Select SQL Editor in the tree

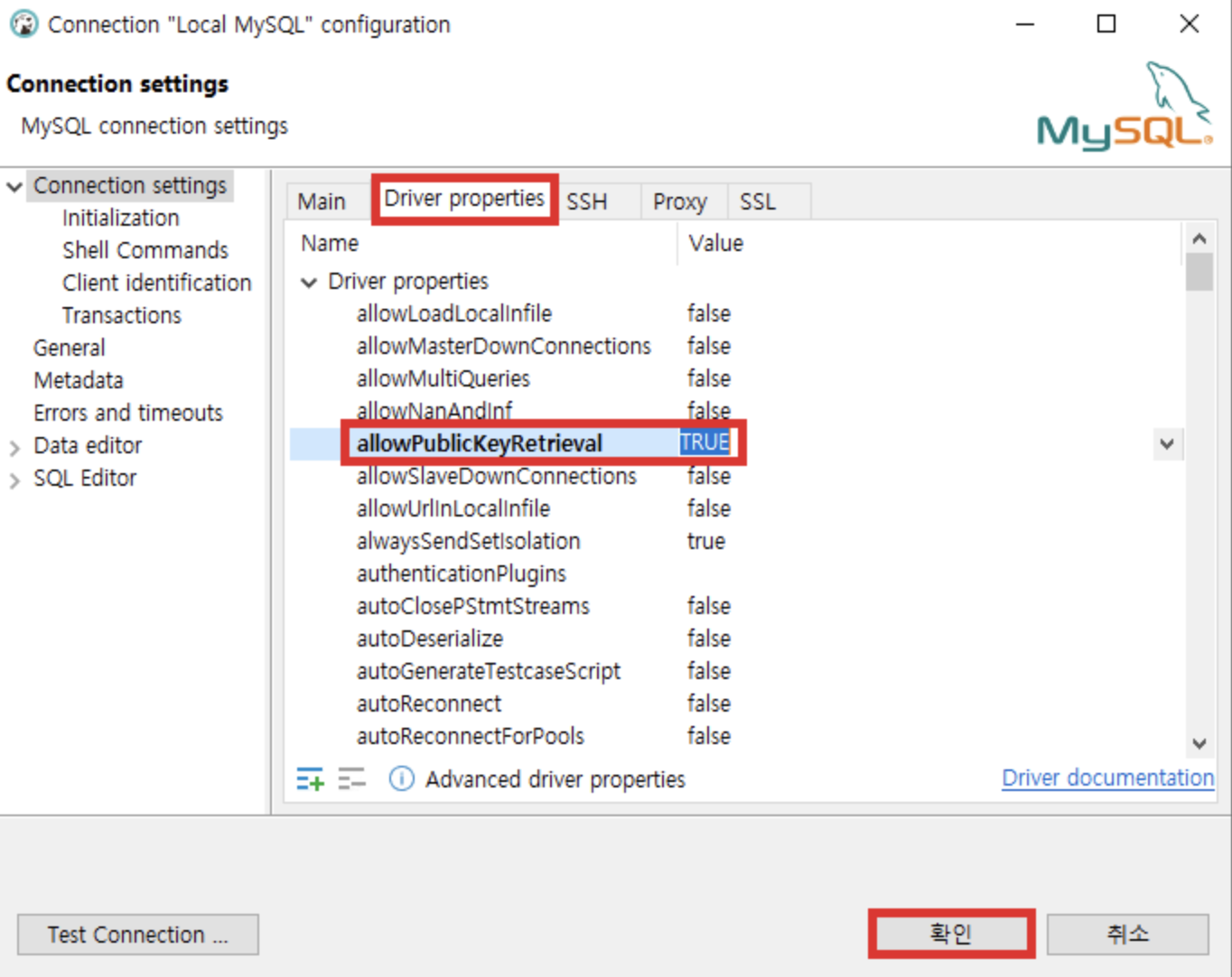[x=85, y=478]
